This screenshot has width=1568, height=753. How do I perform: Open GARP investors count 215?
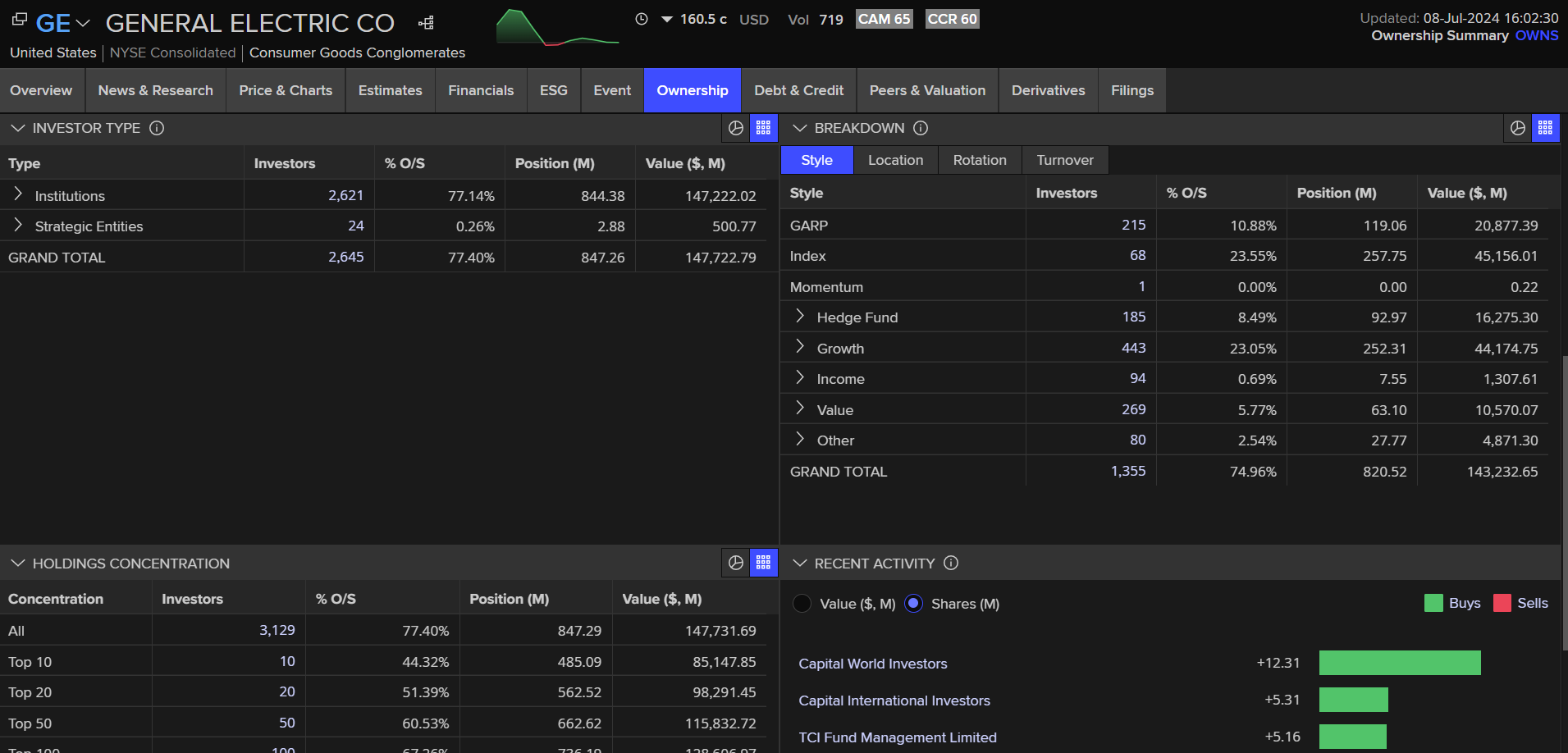1134,225
